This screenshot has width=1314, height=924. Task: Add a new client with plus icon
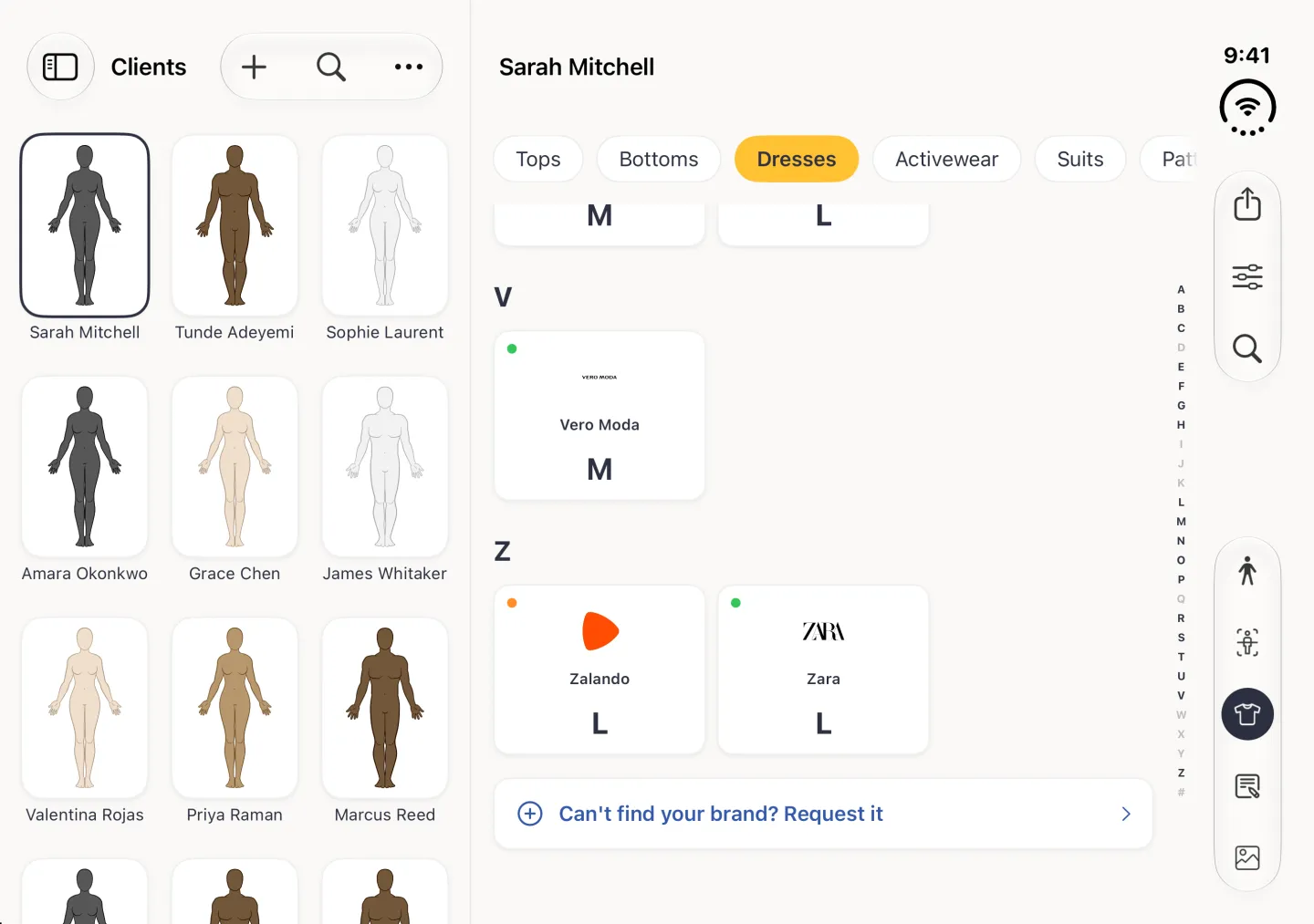pyautogui.click(x=254, y=67)
